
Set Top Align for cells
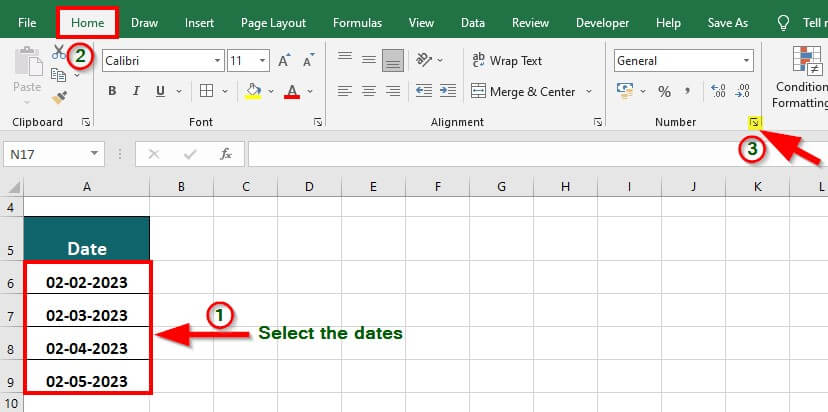point(345,57)
